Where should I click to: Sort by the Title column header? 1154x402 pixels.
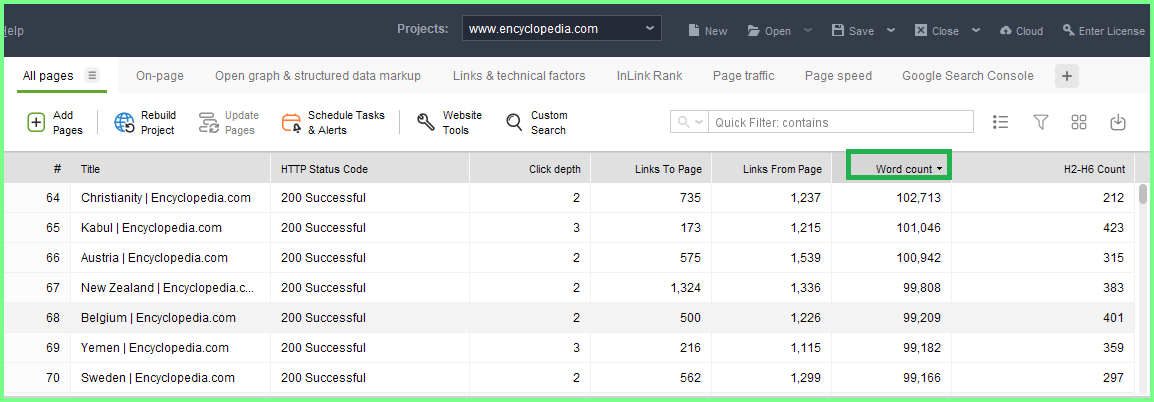point(170,169)
